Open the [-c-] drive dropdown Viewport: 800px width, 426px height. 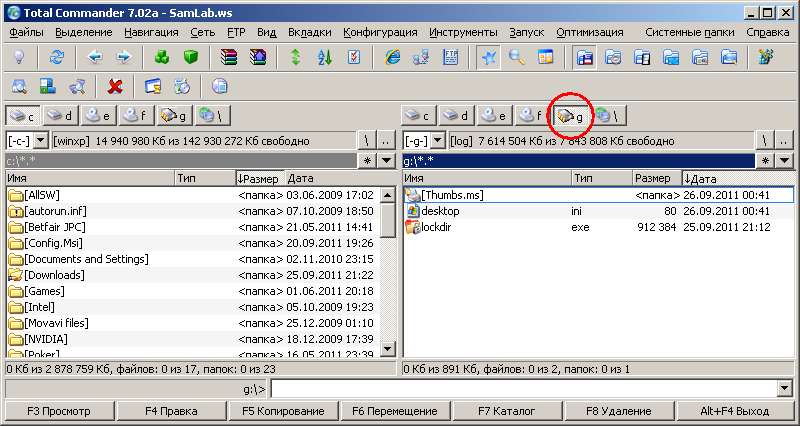[x=41, y=140]
